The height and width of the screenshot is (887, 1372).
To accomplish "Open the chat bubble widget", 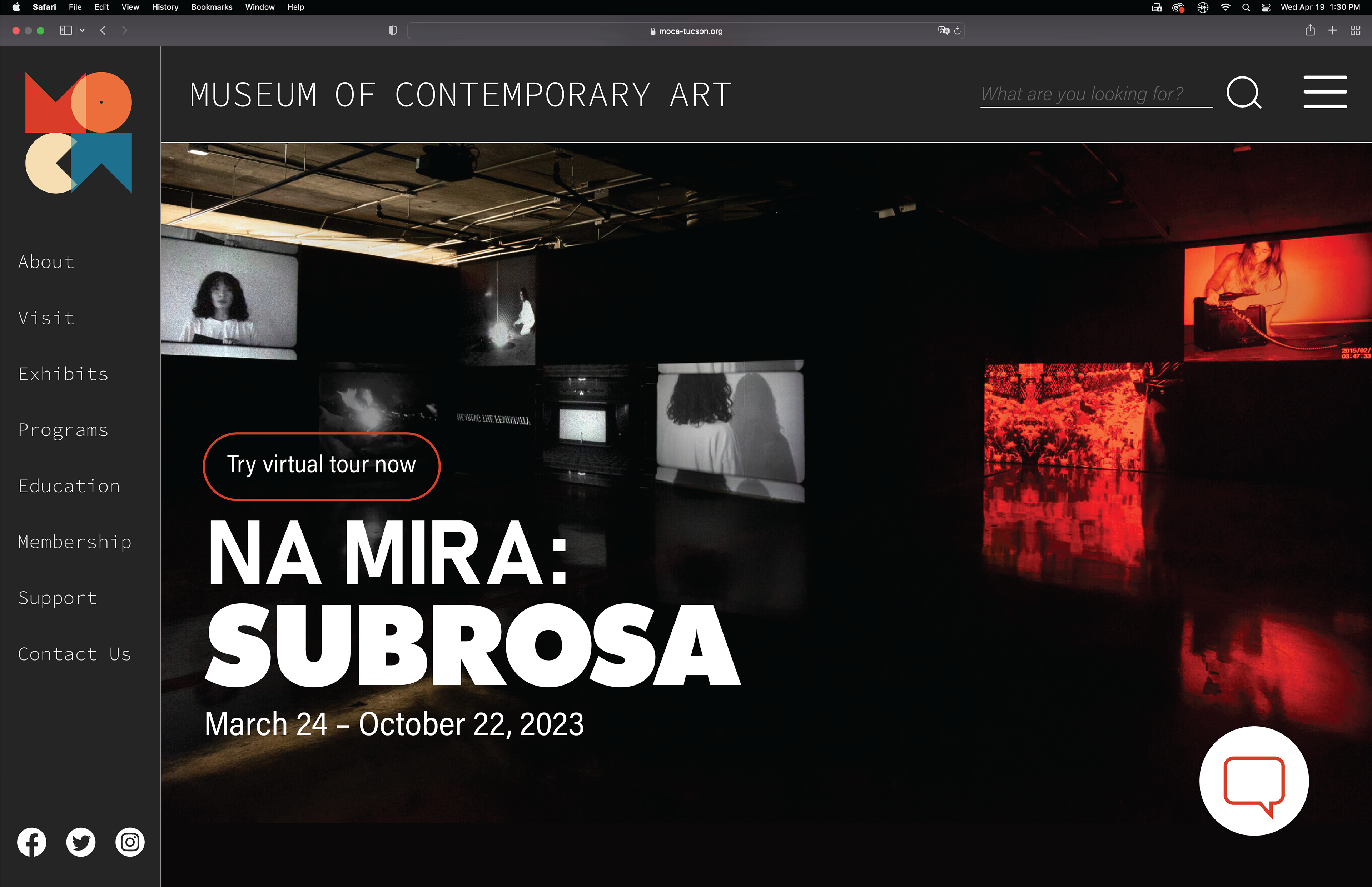I will point(1253,781).
